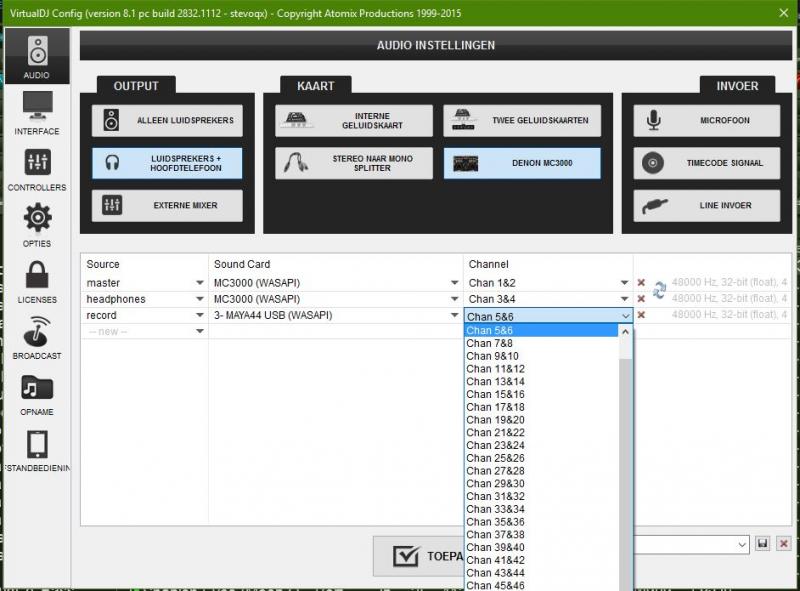Open the Opties gear section
This screenshot has height=591, width=800.
(37, 226)
